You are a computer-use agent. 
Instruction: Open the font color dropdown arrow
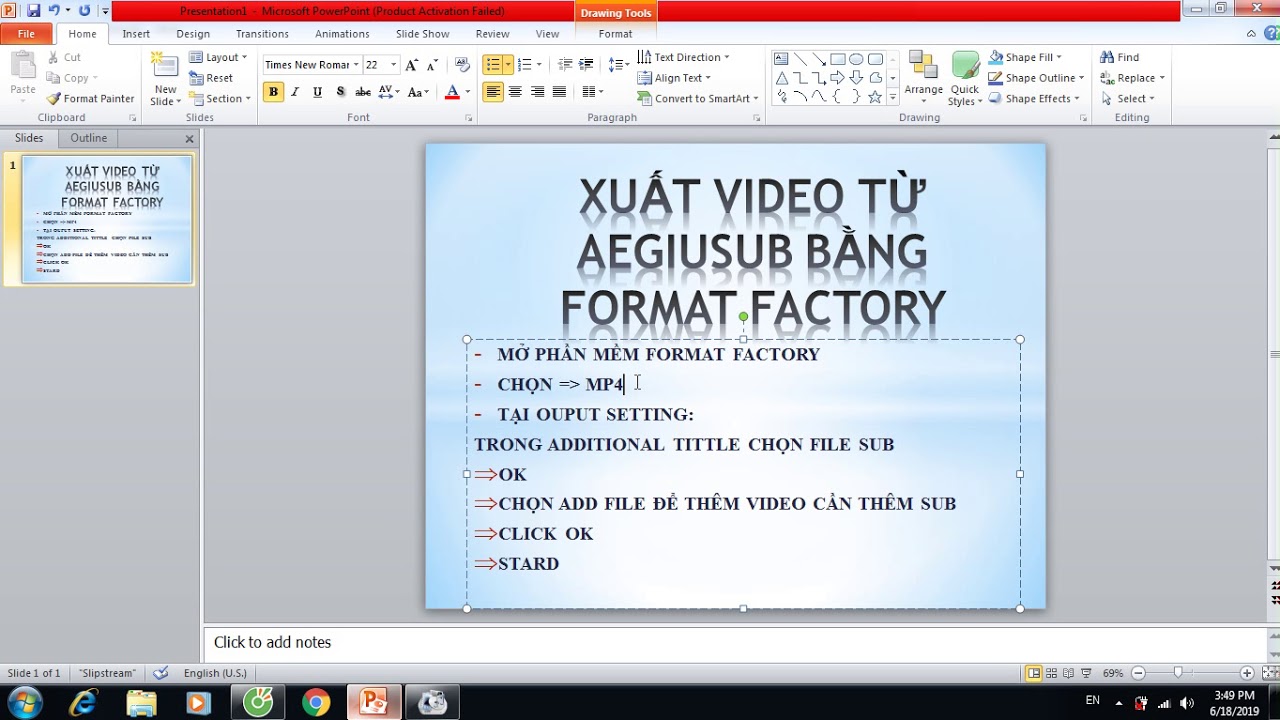click(467, 92)
